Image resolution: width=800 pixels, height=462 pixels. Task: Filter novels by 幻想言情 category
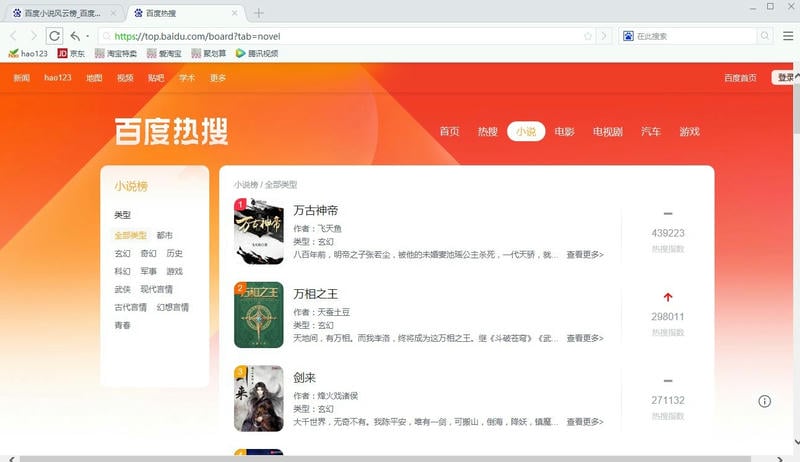pyautogui.click(x=172, y=307)
